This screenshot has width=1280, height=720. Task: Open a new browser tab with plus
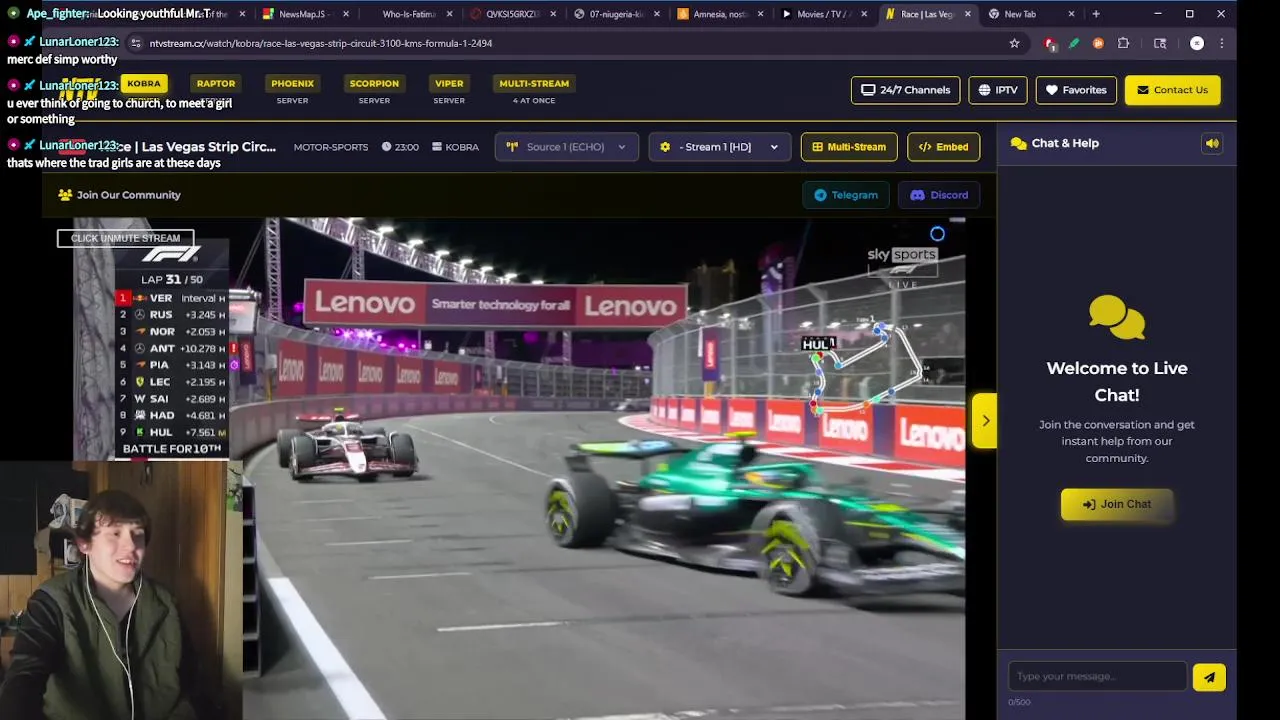(1096, 14)
